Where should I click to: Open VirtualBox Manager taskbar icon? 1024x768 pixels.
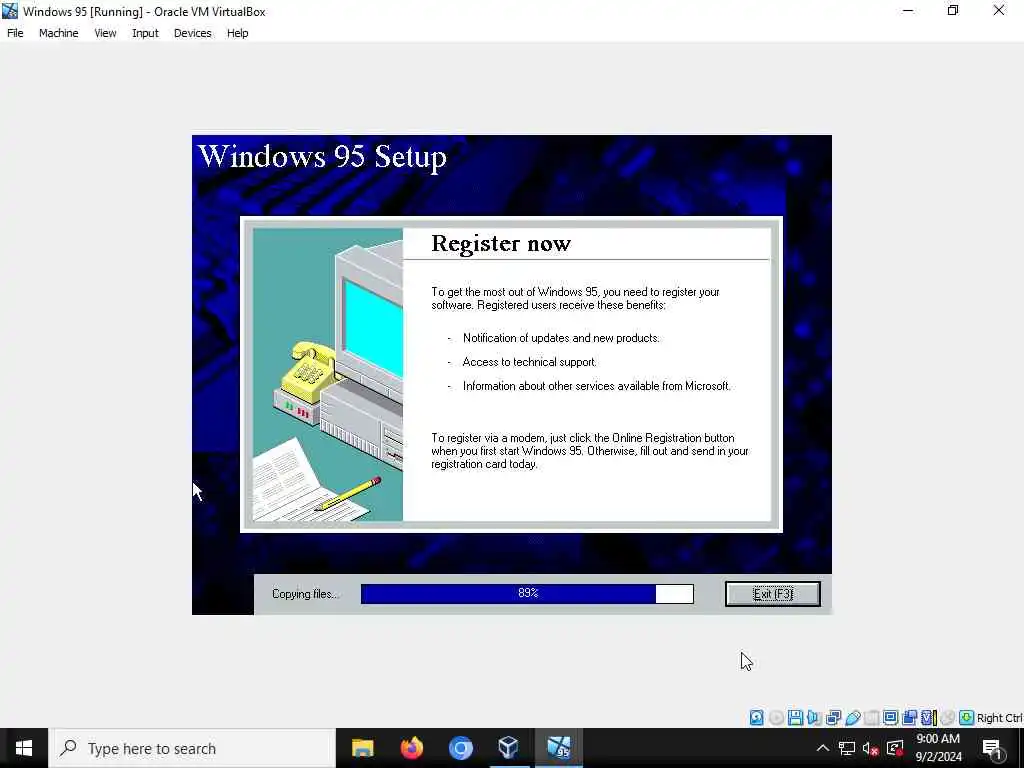pyautogui.click(x=509, y=748)
